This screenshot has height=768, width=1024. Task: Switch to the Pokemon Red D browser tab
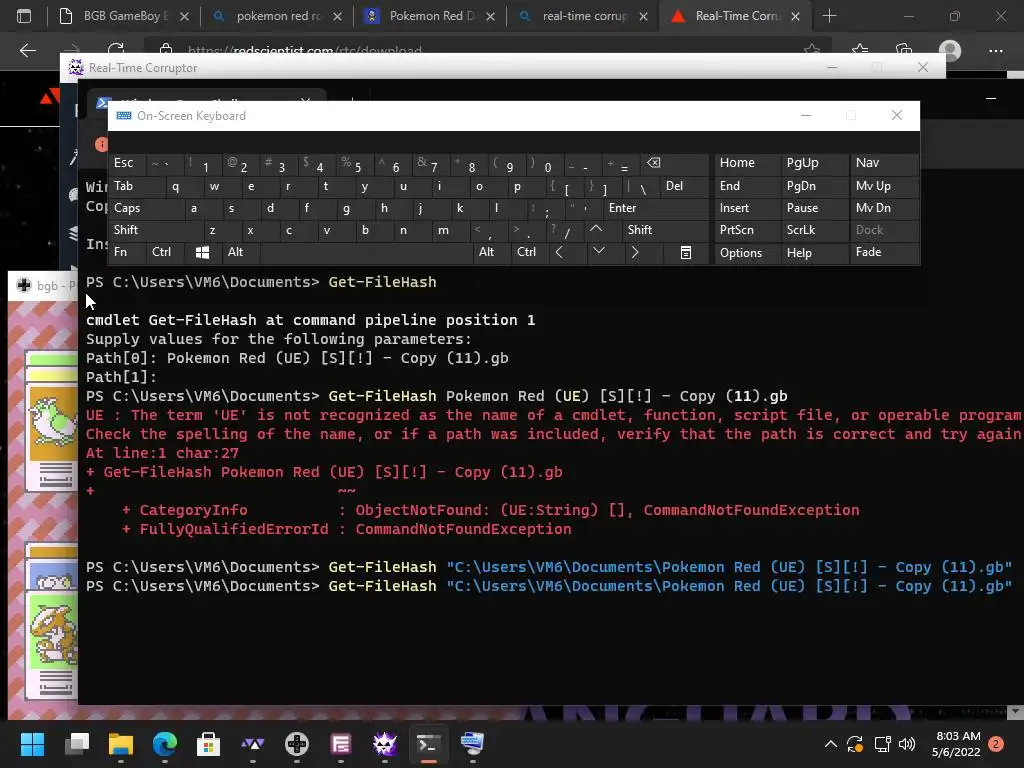click(430, 16)
